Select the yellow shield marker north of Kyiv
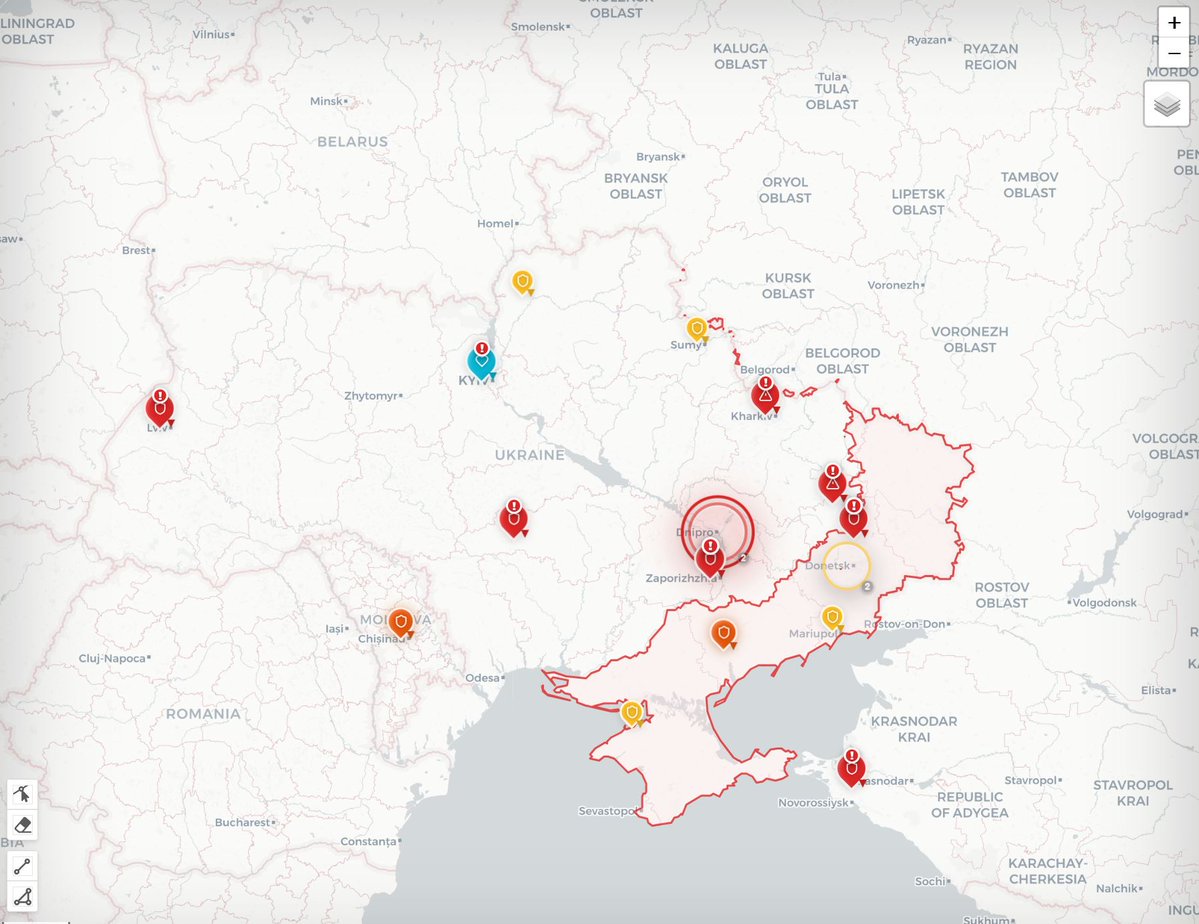The image size is (1199, 924). [522, 282]
